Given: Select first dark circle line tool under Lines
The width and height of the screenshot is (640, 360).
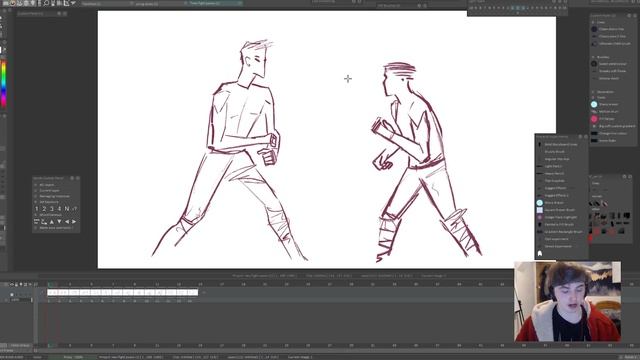Looking at the screenshot, I should point(594,29).
